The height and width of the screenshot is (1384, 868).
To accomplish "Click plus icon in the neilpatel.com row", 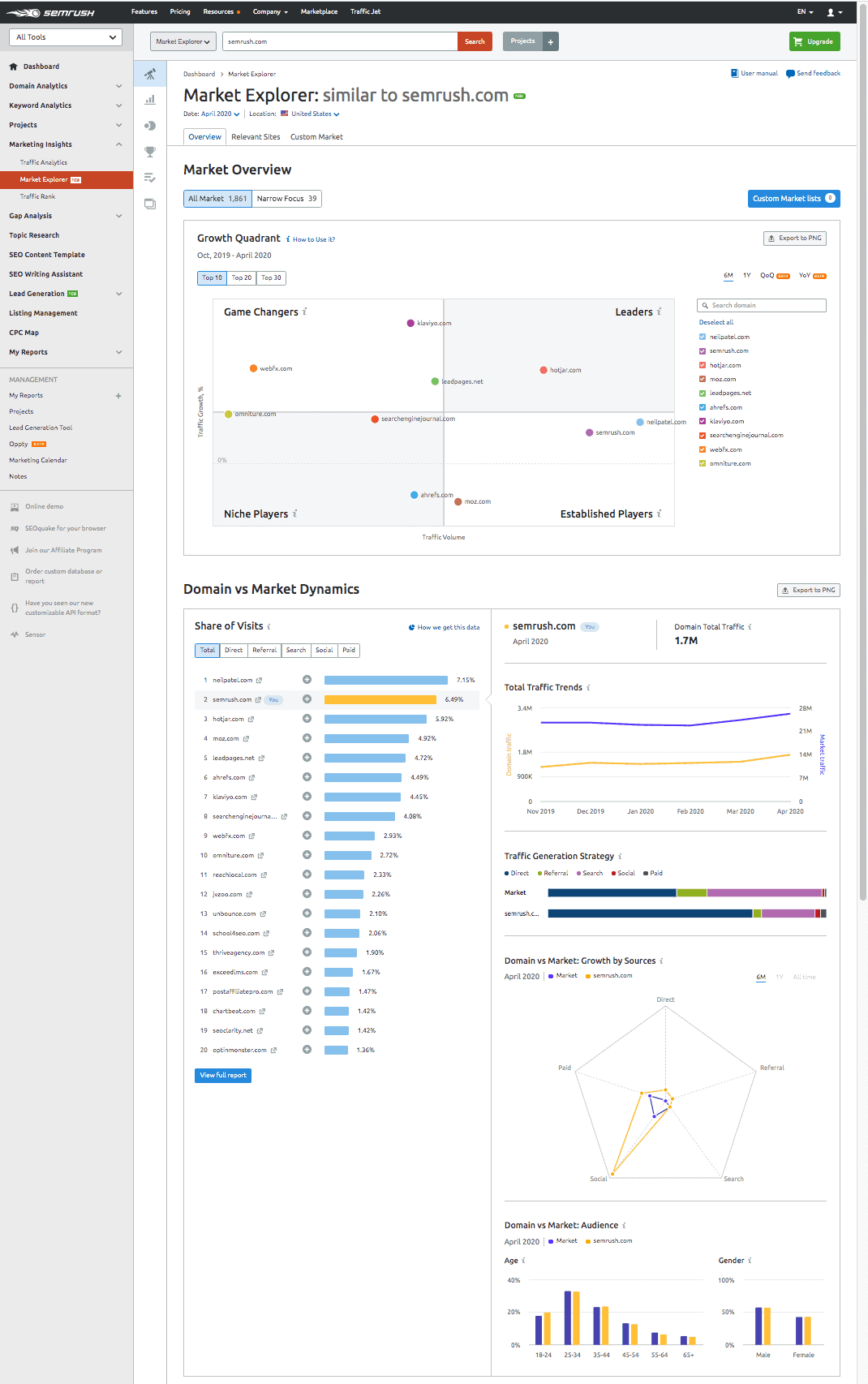I will click(x=307, y=680).
